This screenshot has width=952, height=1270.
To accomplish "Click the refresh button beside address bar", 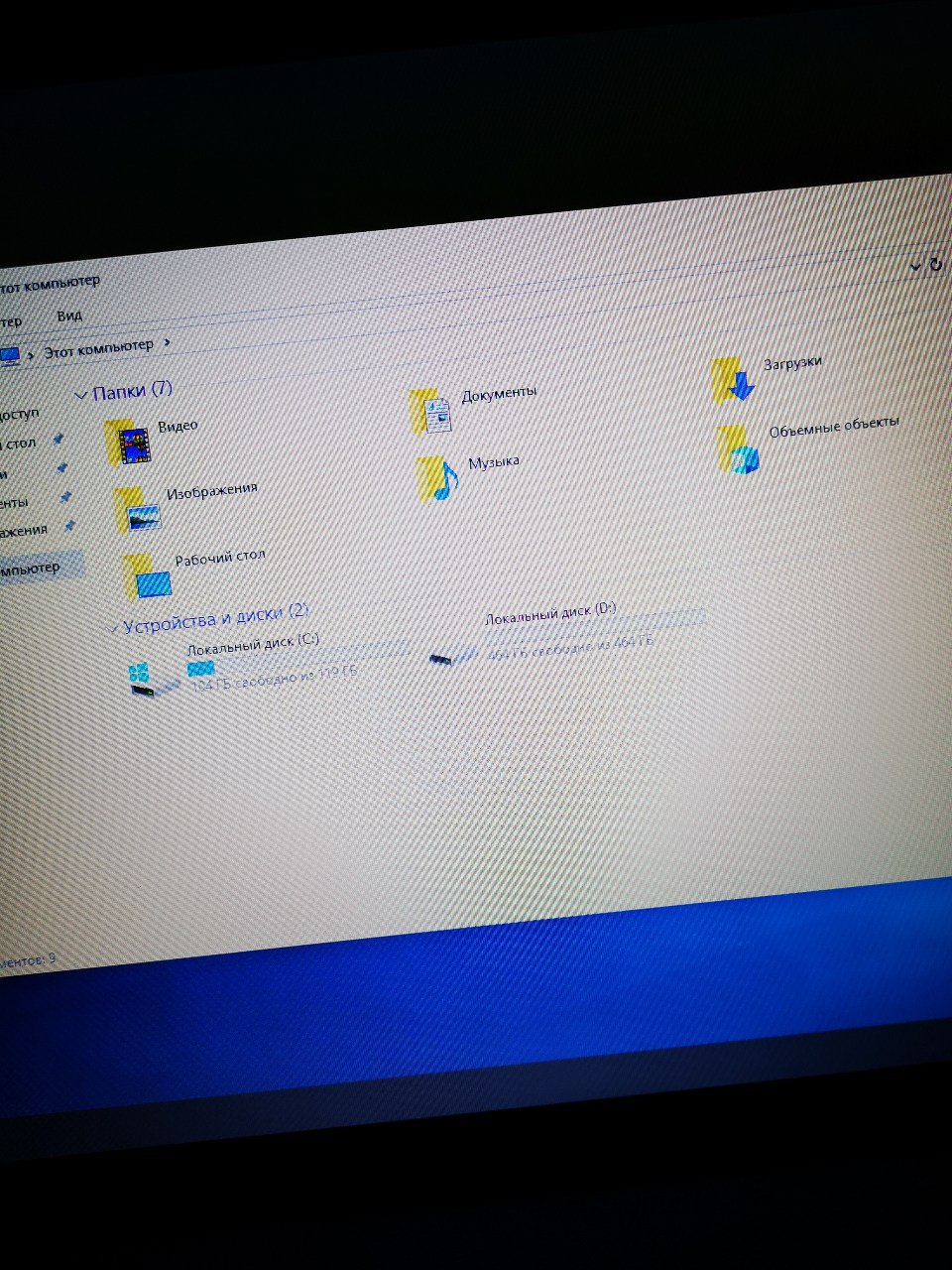I will (935, 265).
